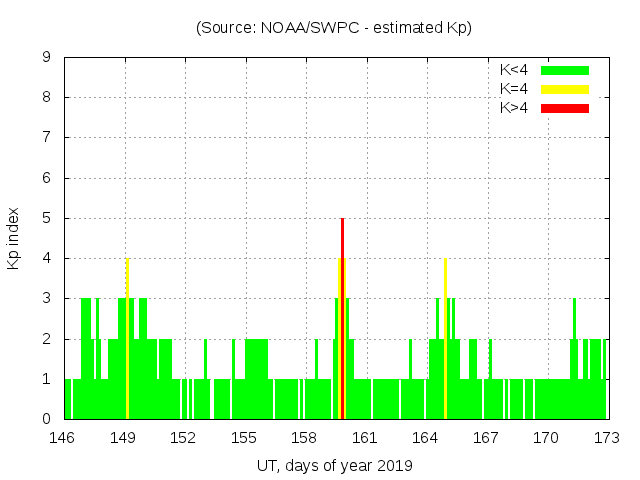Viewport: 640px width, 480px height.
Task: Click x-axis tick label 173
Action: (x=606, y=438)
